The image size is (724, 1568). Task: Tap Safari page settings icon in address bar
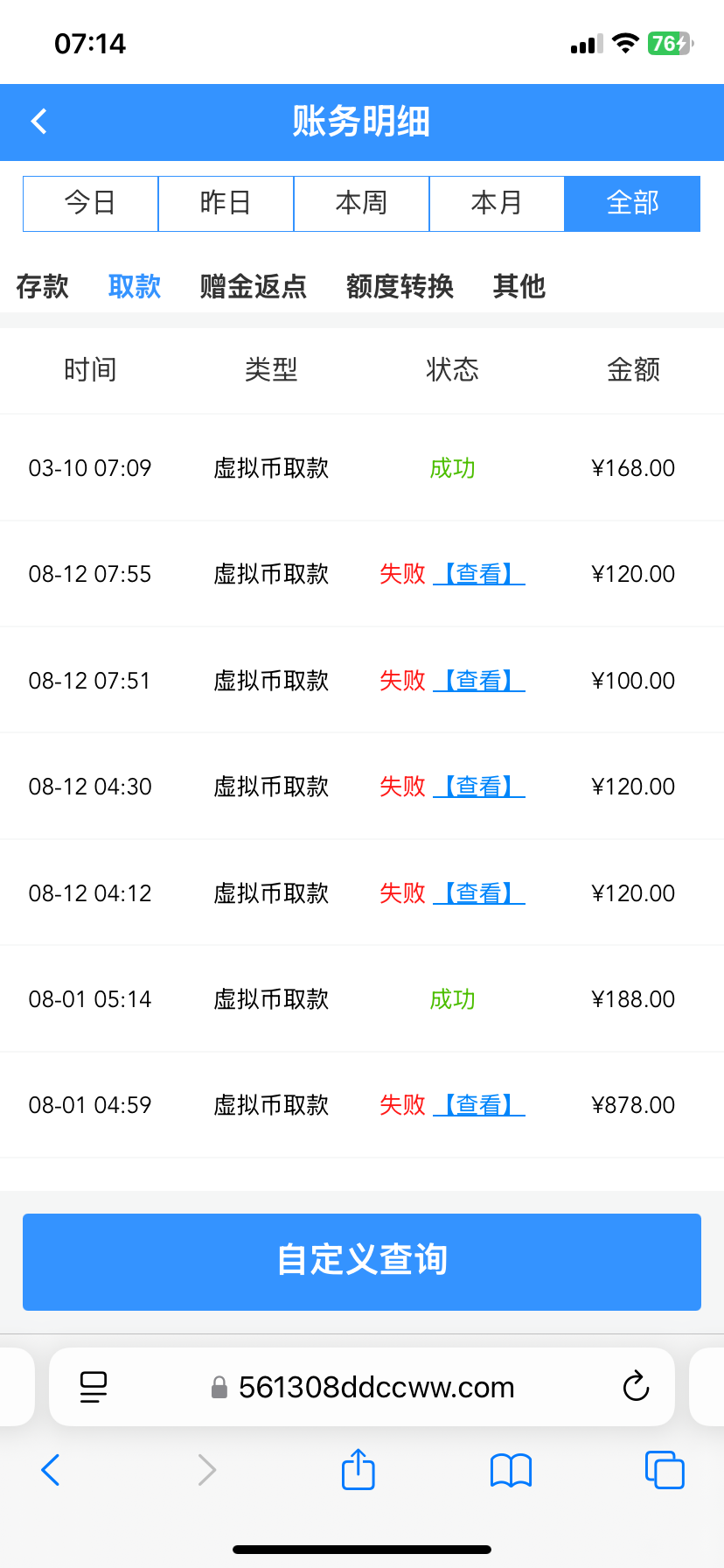tap(94, 1387)
